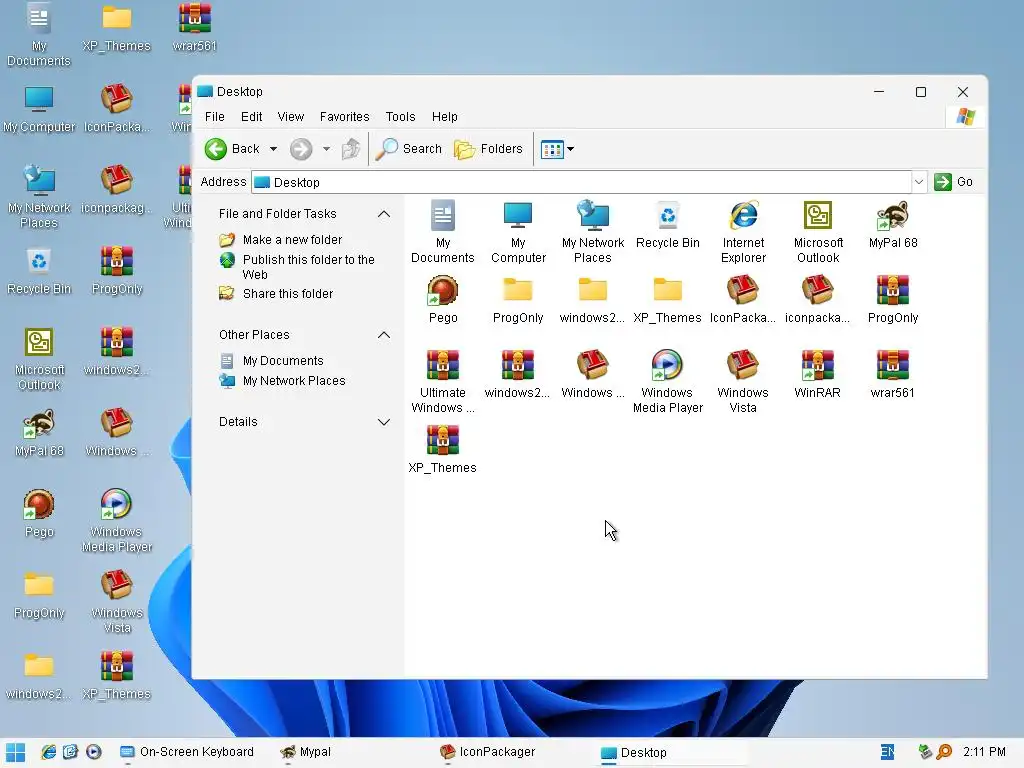
Task: Select Ultimate Windows archive in Explorer window
Action: point(443,381)
